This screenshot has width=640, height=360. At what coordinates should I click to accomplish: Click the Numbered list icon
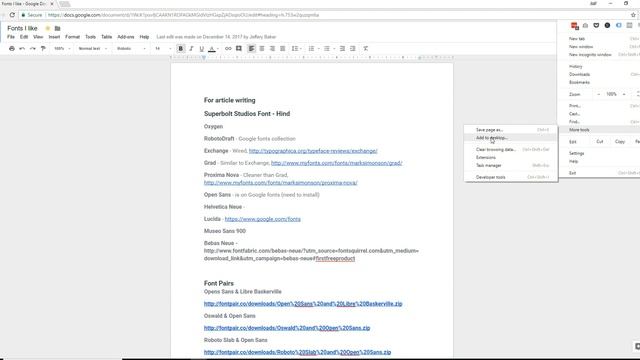click(311, 49)
